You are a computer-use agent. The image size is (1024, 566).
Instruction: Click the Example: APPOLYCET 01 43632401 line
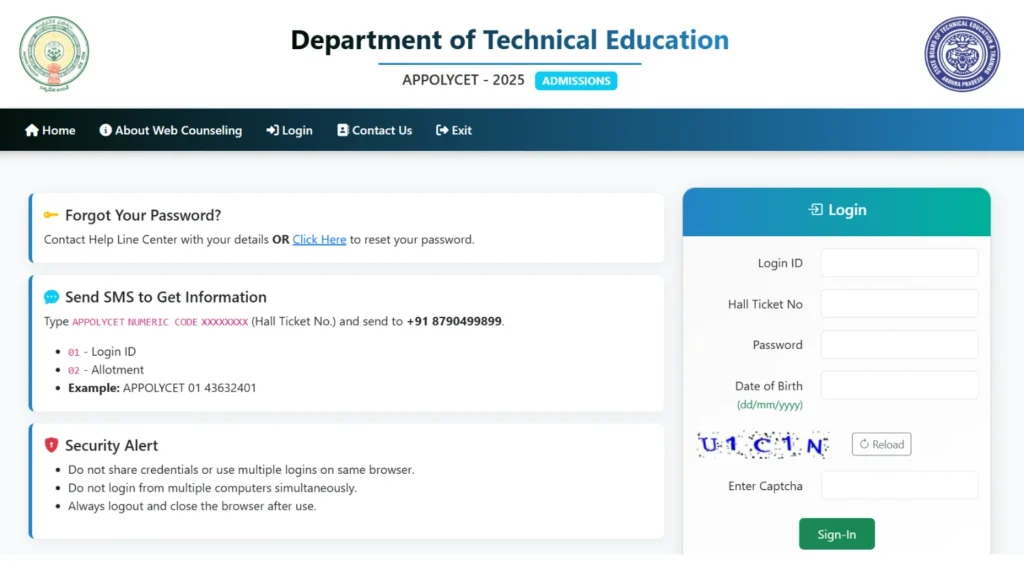[162, 388]
